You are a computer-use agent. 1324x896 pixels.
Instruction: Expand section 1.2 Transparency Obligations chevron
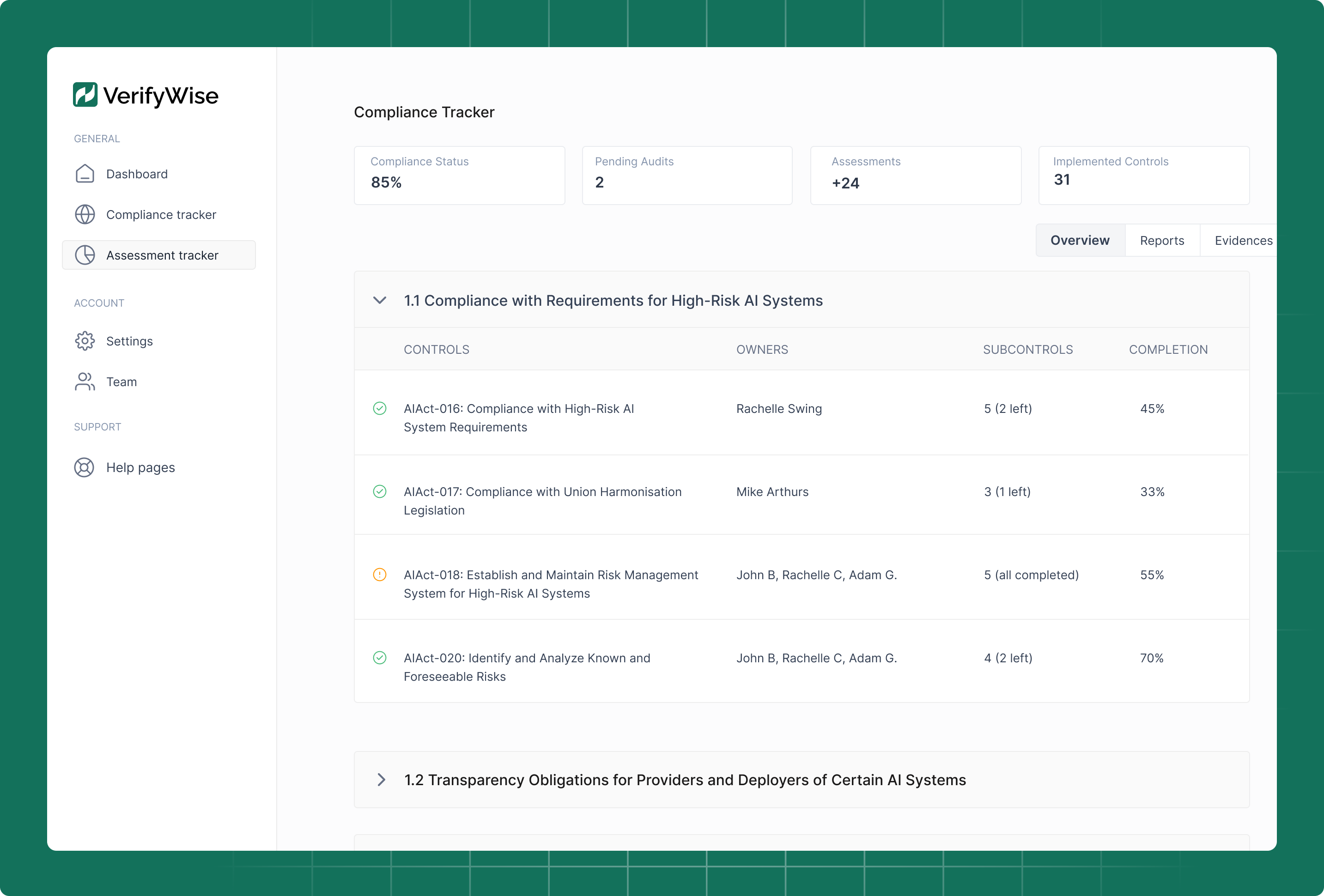tap(381, 780)
